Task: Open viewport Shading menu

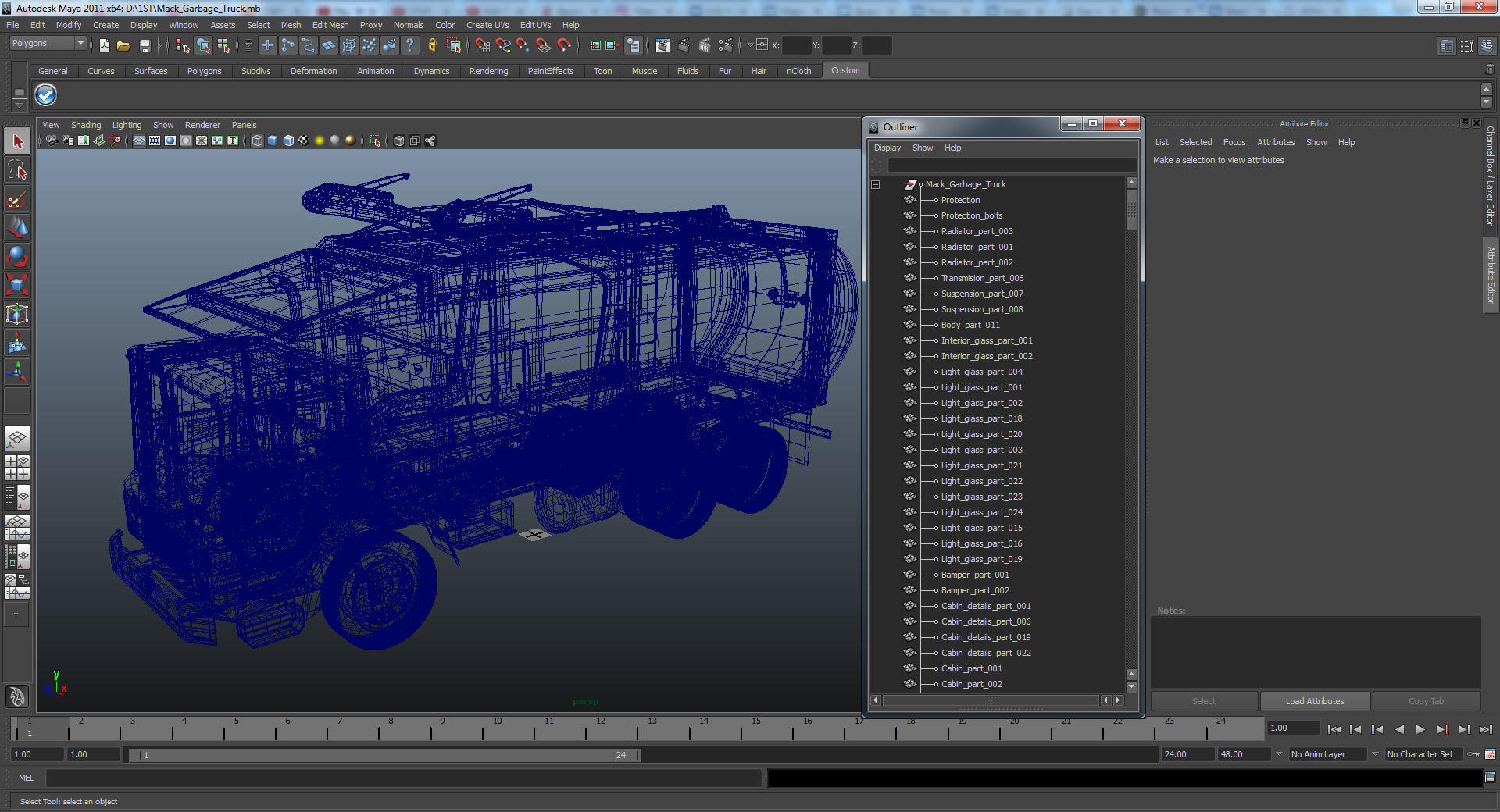Action: [86, 125]
